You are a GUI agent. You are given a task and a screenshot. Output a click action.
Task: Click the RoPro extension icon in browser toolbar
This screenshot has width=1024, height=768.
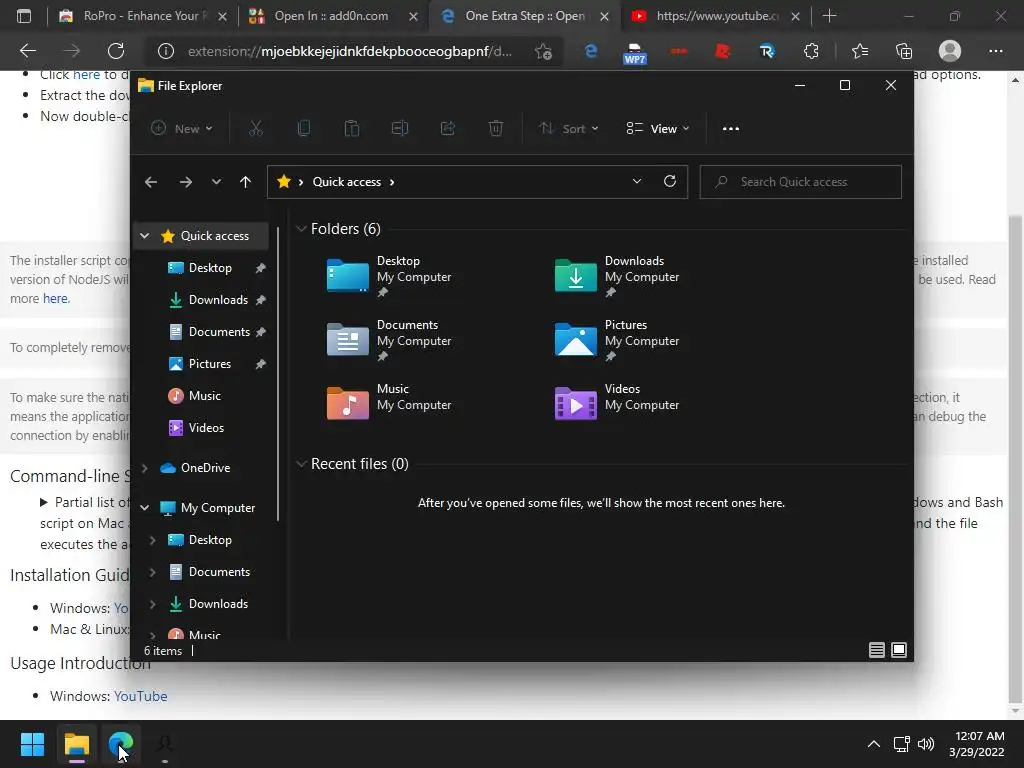tap(767, 51)
